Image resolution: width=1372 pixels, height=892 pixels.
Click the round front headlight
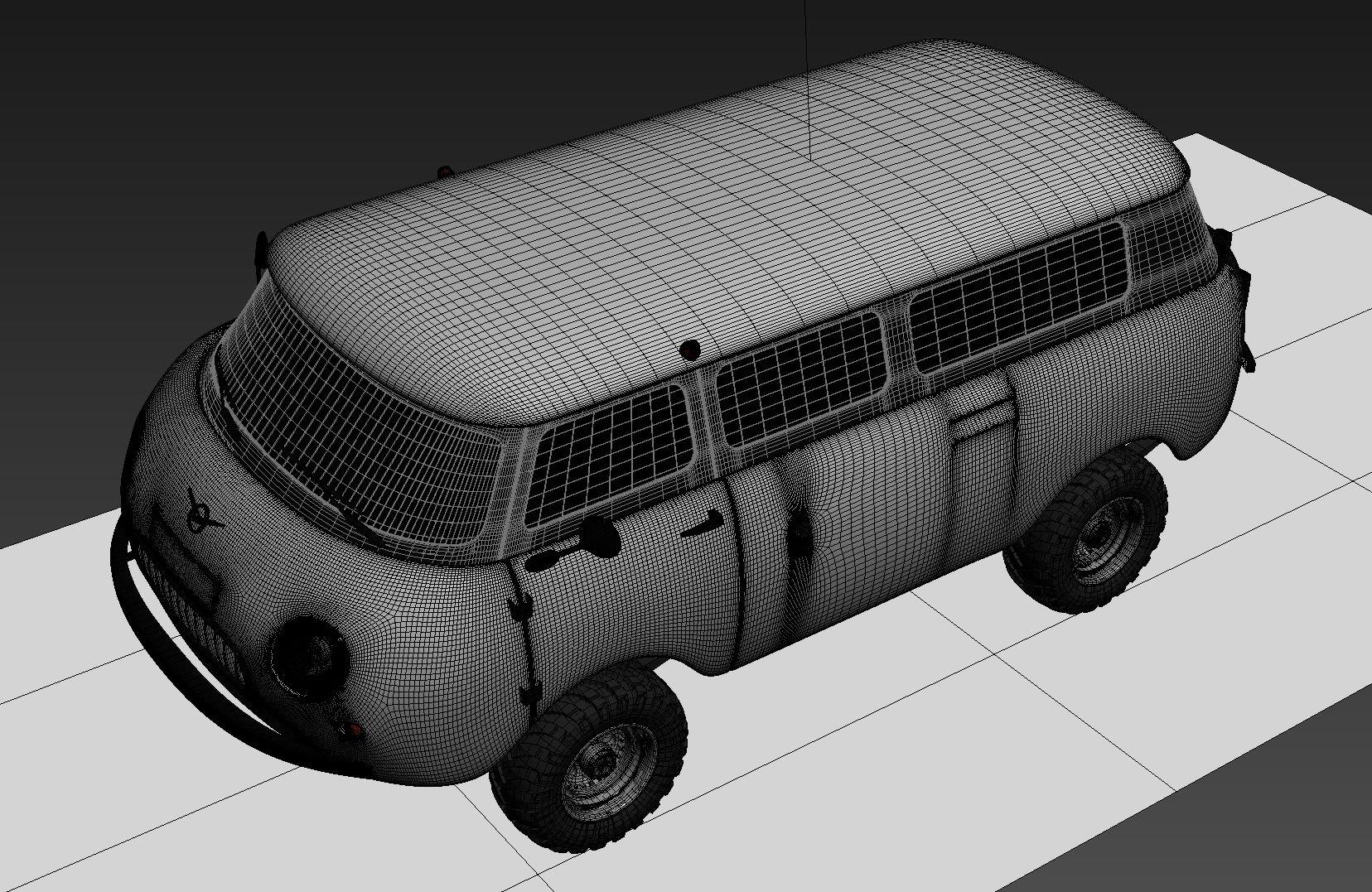[307, 654]
